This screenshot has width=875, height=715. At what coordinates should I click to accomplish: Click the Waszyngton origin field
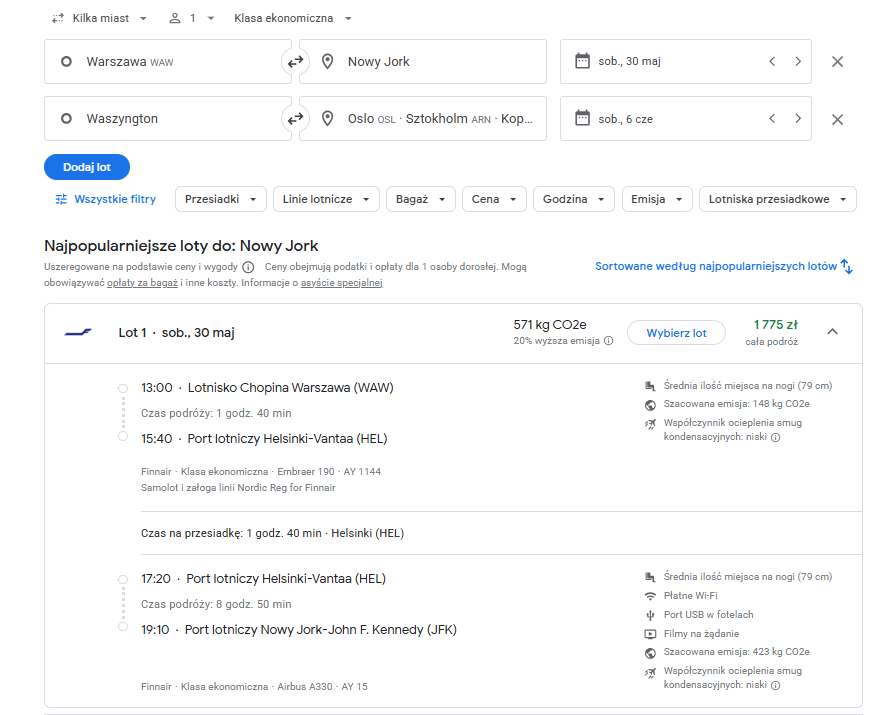pos(167,118)
